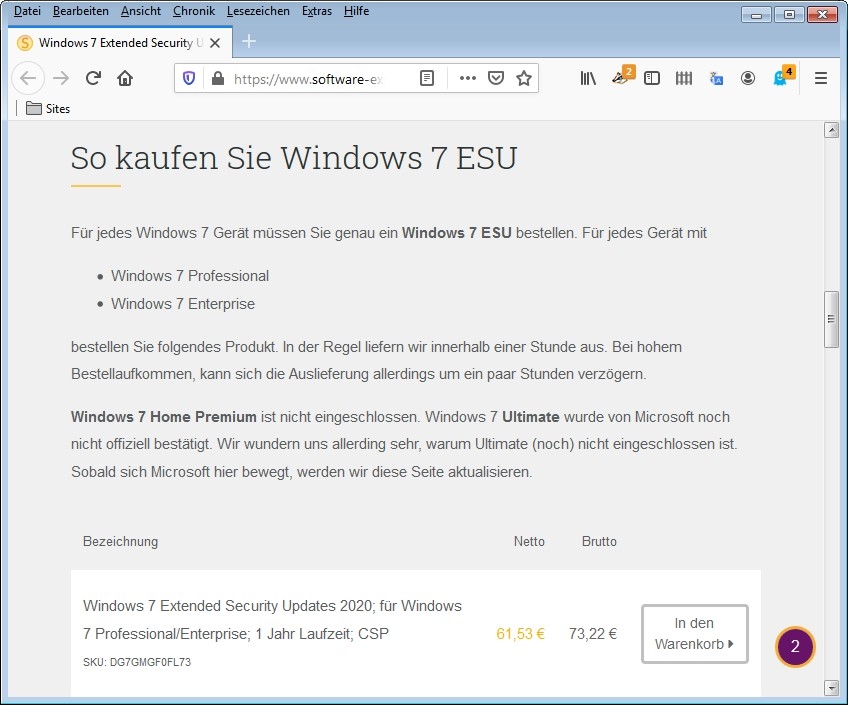Open the Extras menu
Viewport: 848px width, 705px height.
[x=317, y=11]
